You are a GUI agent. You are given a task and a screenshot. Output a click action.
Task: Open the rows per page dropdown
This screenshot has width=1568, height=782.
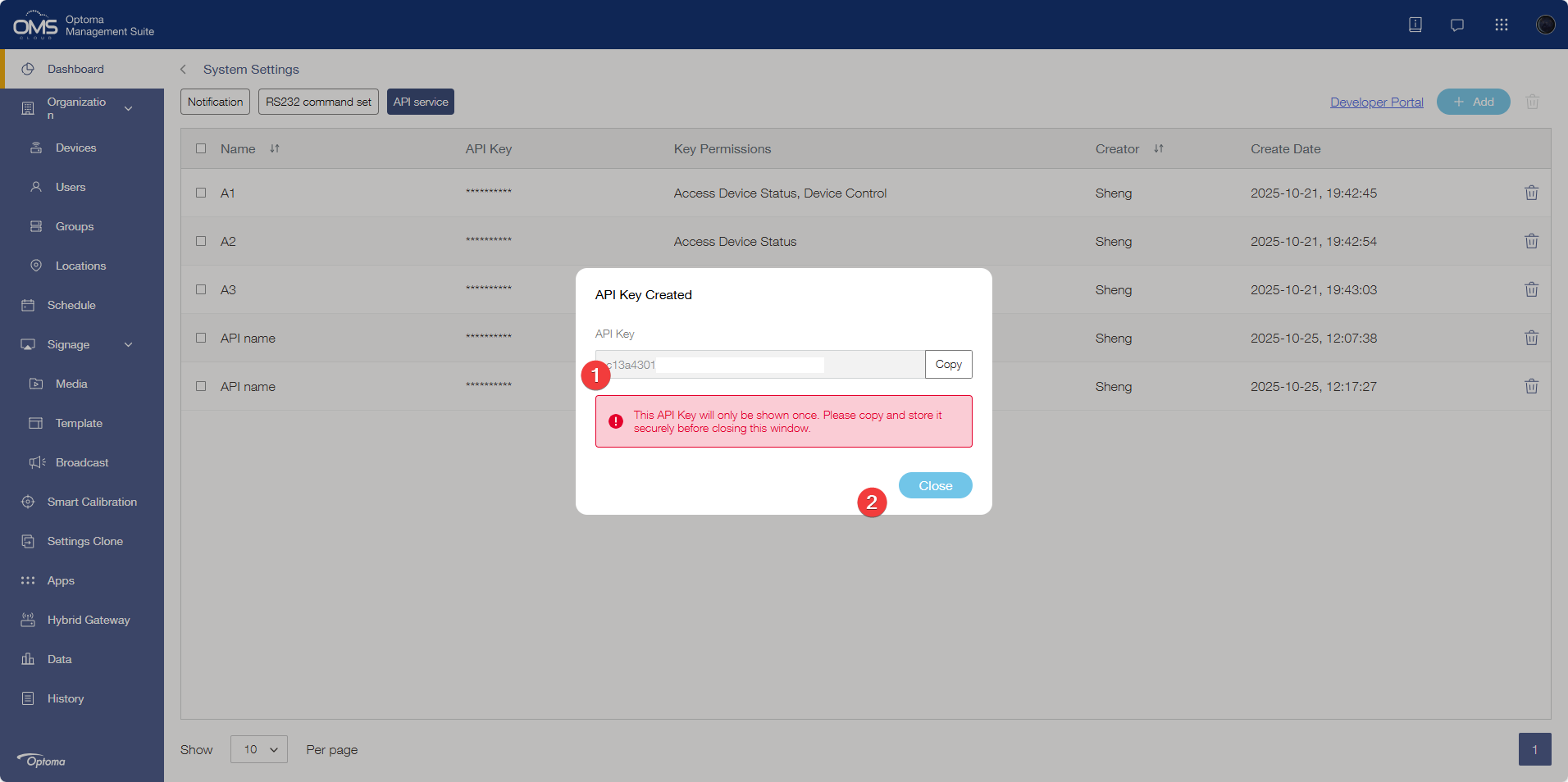pyautogui.click(x=259, y=749)
